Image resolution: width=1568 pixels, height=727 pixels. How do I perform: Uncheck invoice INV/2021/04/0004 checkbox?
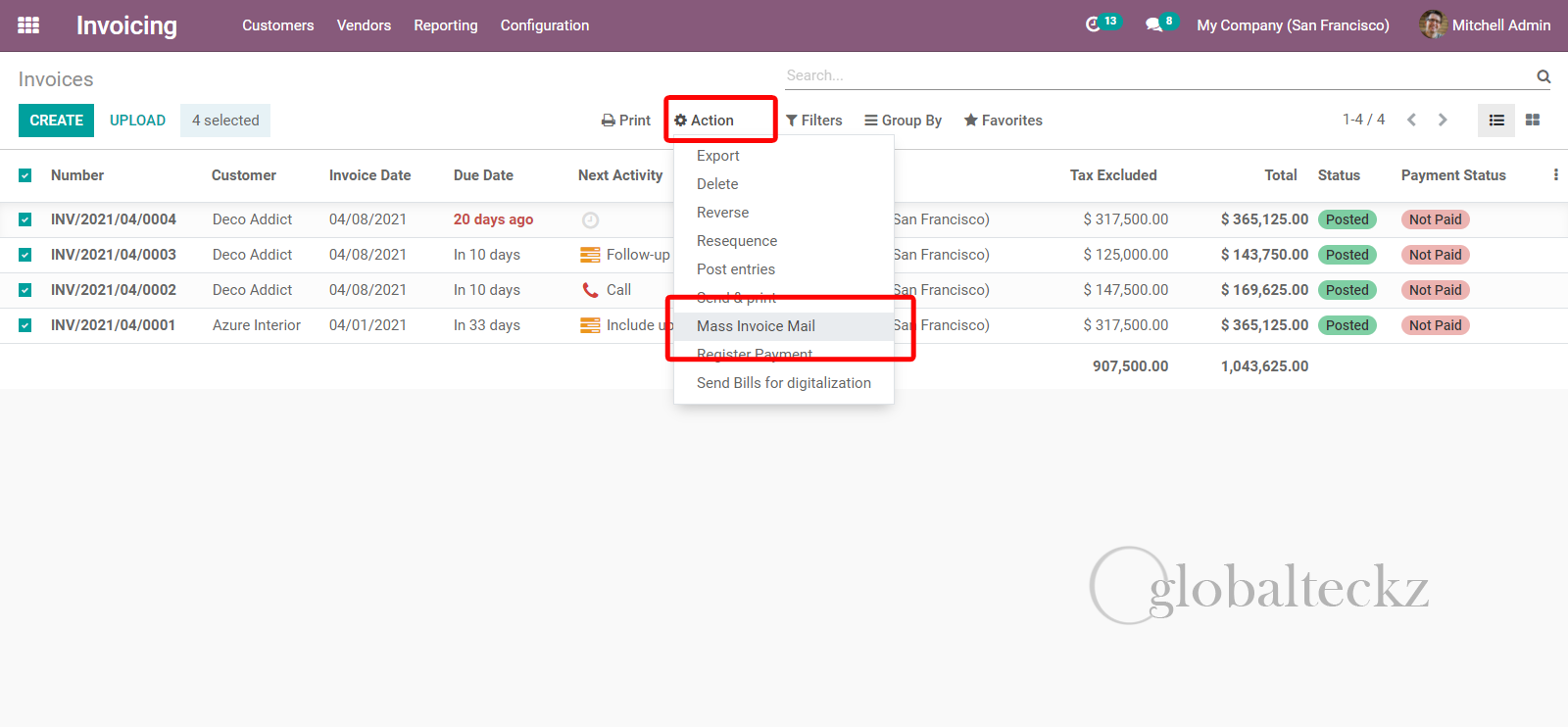coord(25,219)
